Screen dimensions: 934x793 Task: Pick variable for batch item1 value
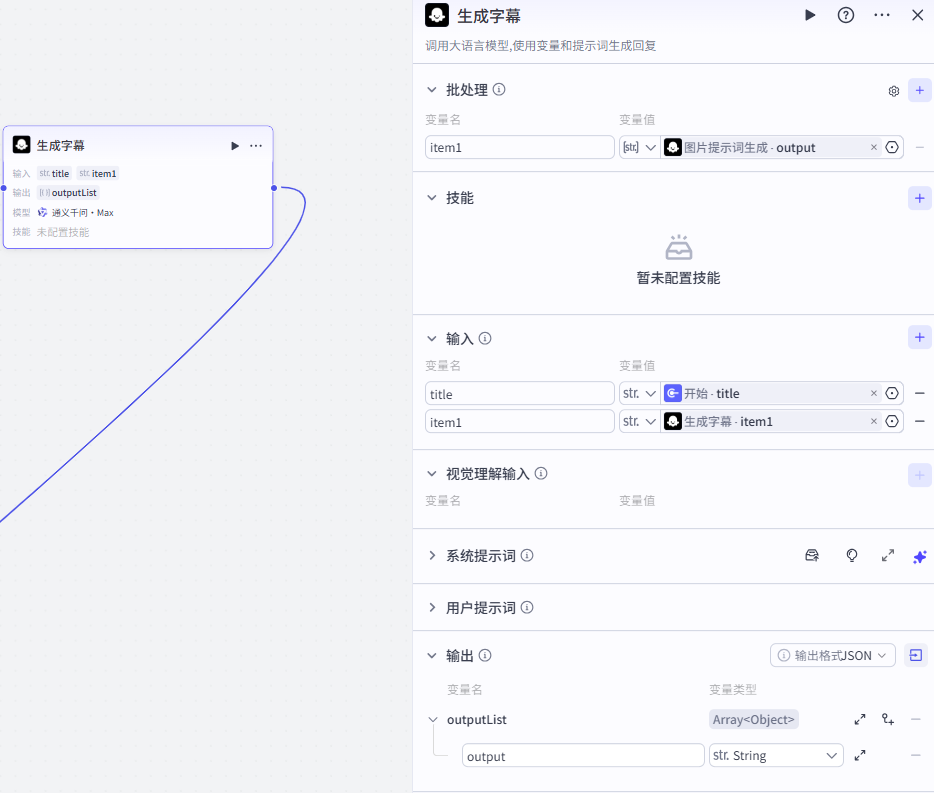(x=892, y=147)
